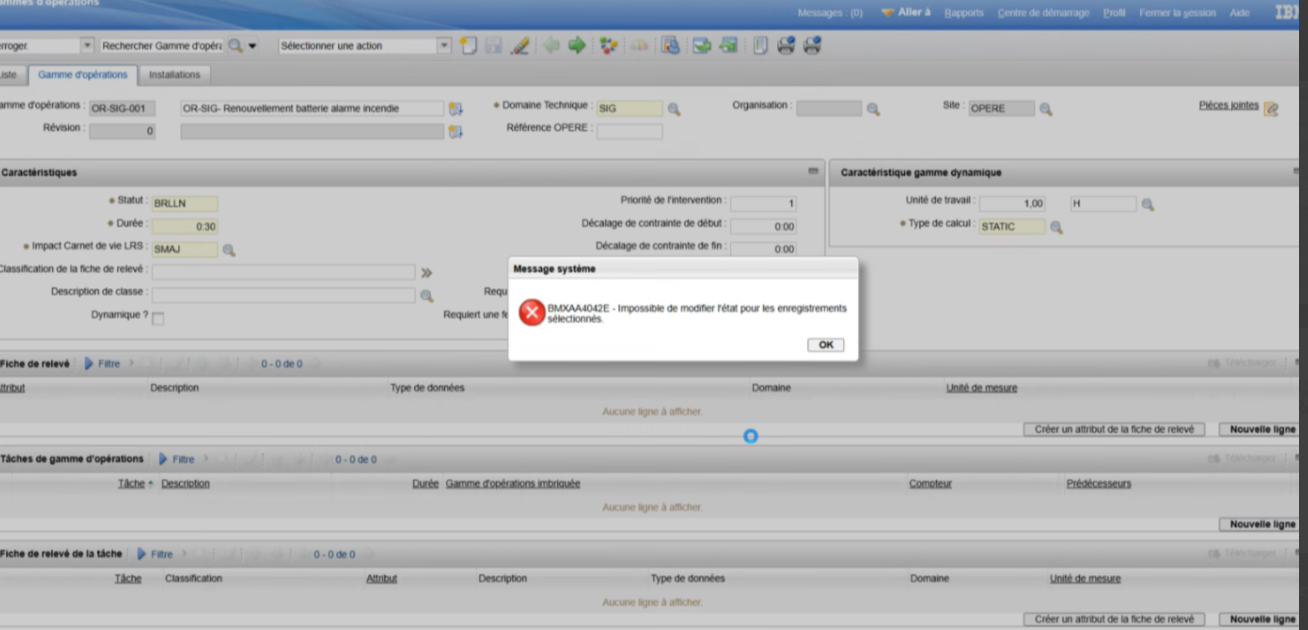Click the dimmed cloud-shaped toolbar icon

(x=638, y=46)
